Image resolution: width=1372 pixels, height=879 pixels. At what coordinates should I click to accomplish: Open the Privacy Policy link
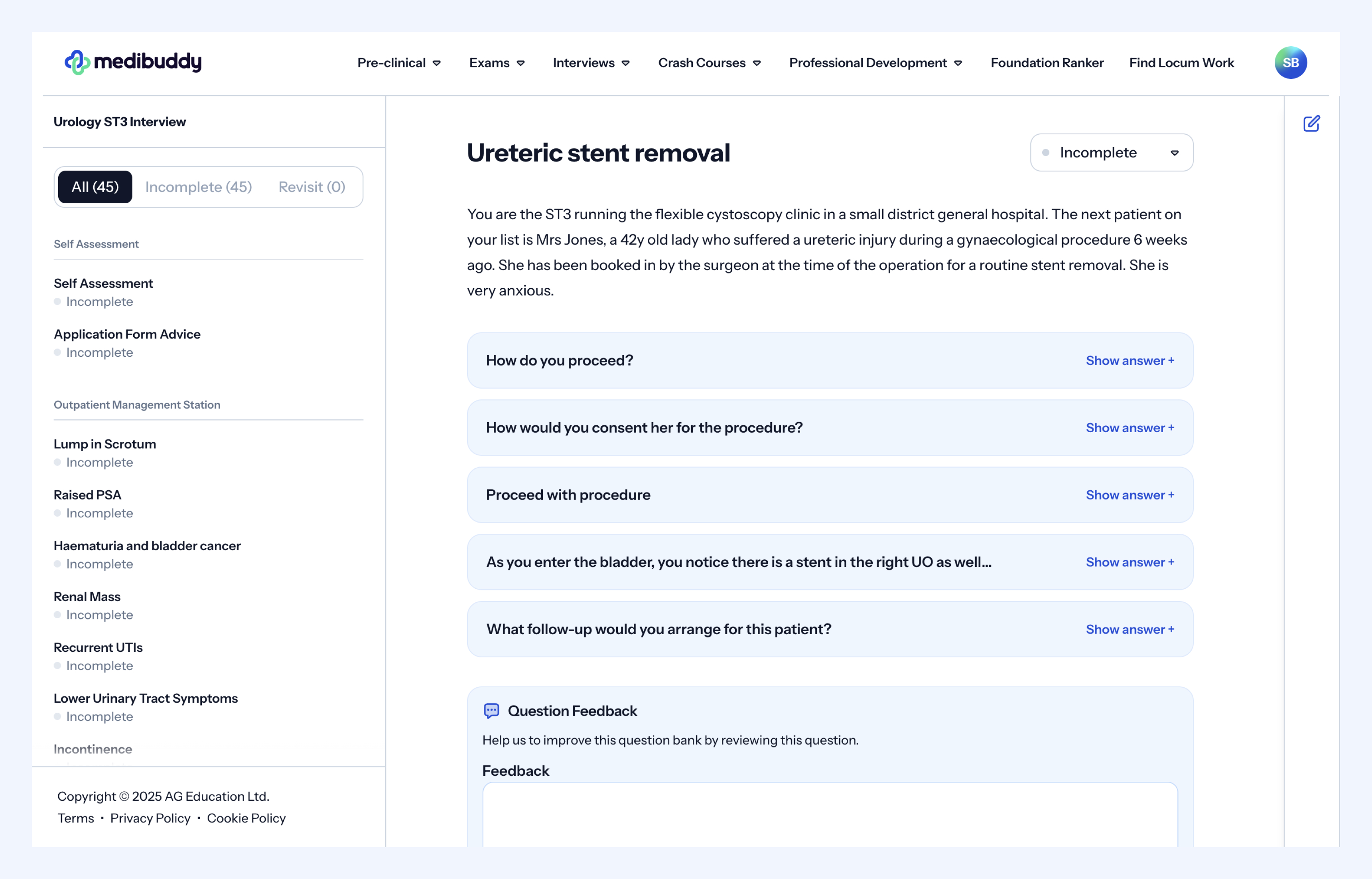click(150, 818)
